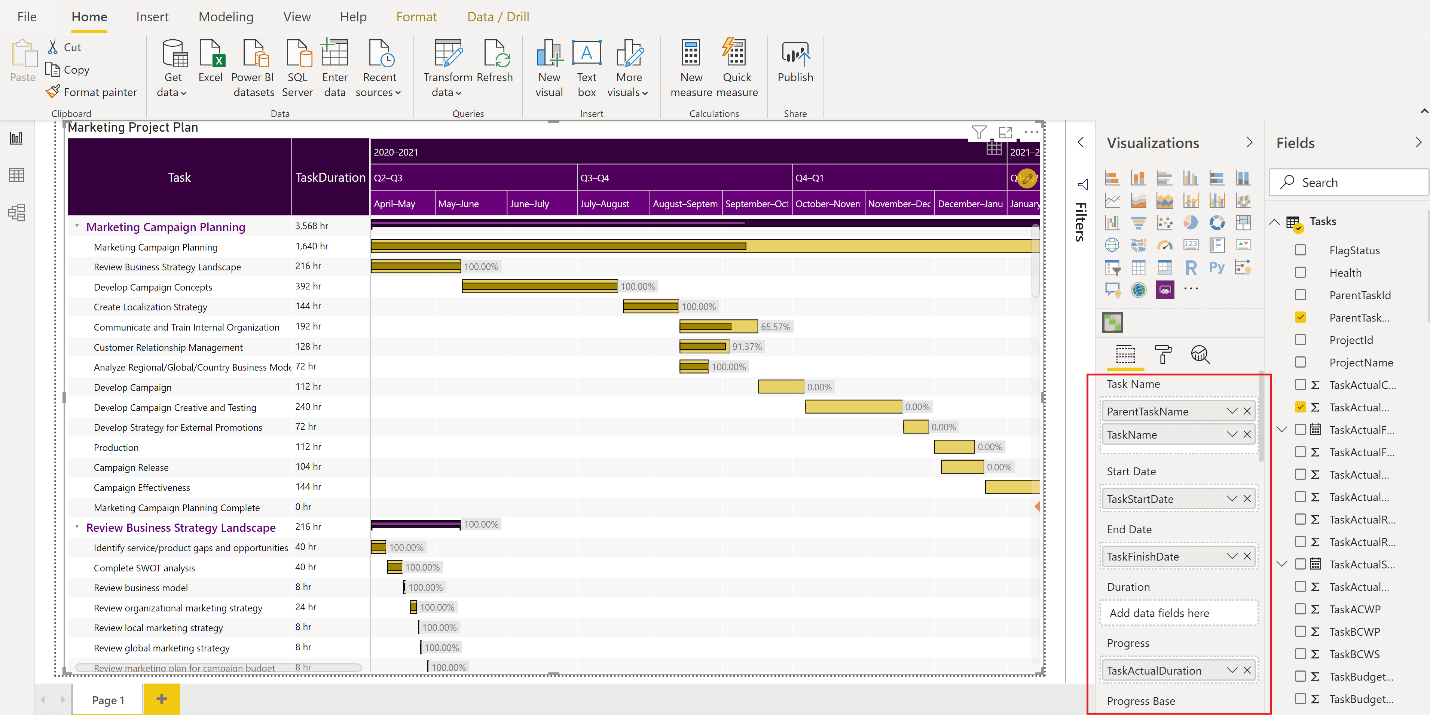Tick the Health field checkbox

point(1300,272)
